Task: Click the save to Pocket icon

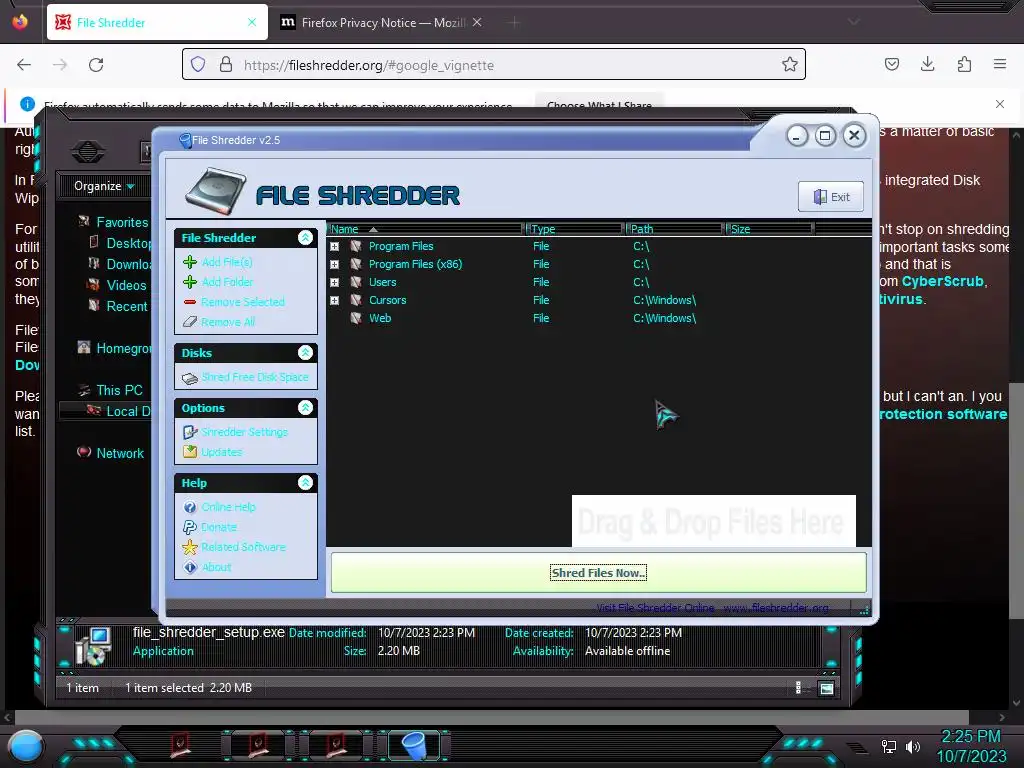Action: (891, 64)
